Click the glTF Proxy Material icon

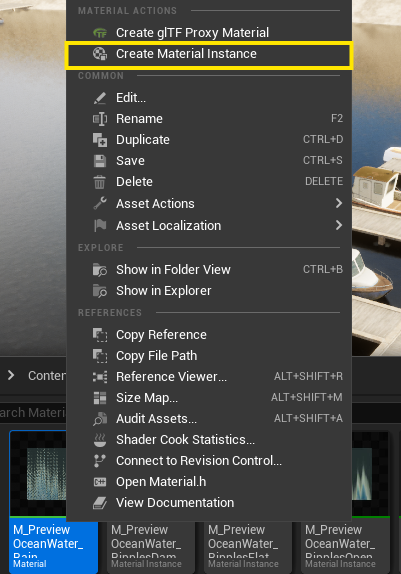(100, 33)
